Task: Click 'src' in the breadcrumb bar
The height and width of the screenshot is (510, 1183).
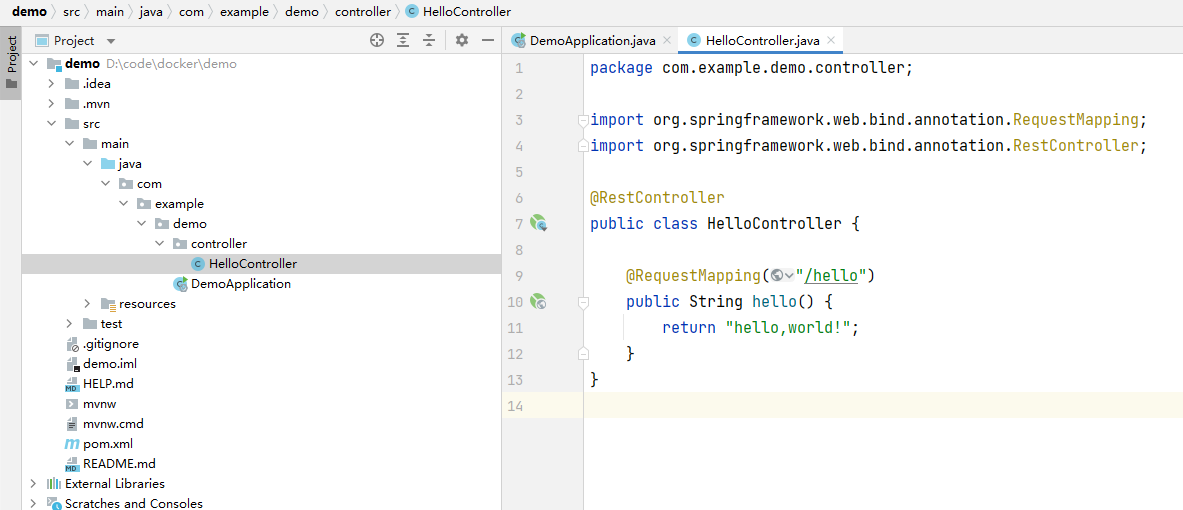Action: tap(72, 12)
